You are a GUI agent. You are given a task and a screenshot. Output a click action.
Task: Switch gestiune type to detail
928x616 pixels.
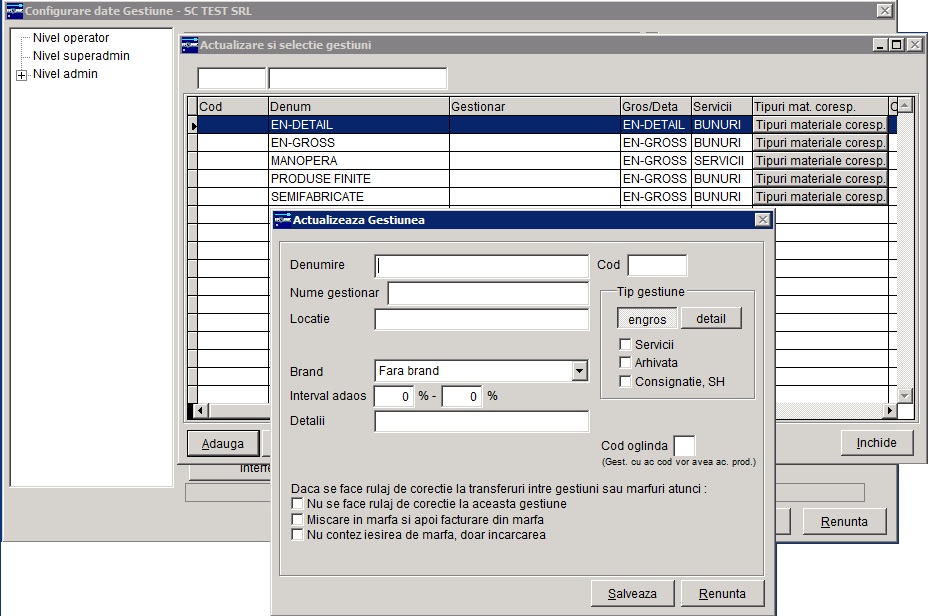tap(711, 318)
